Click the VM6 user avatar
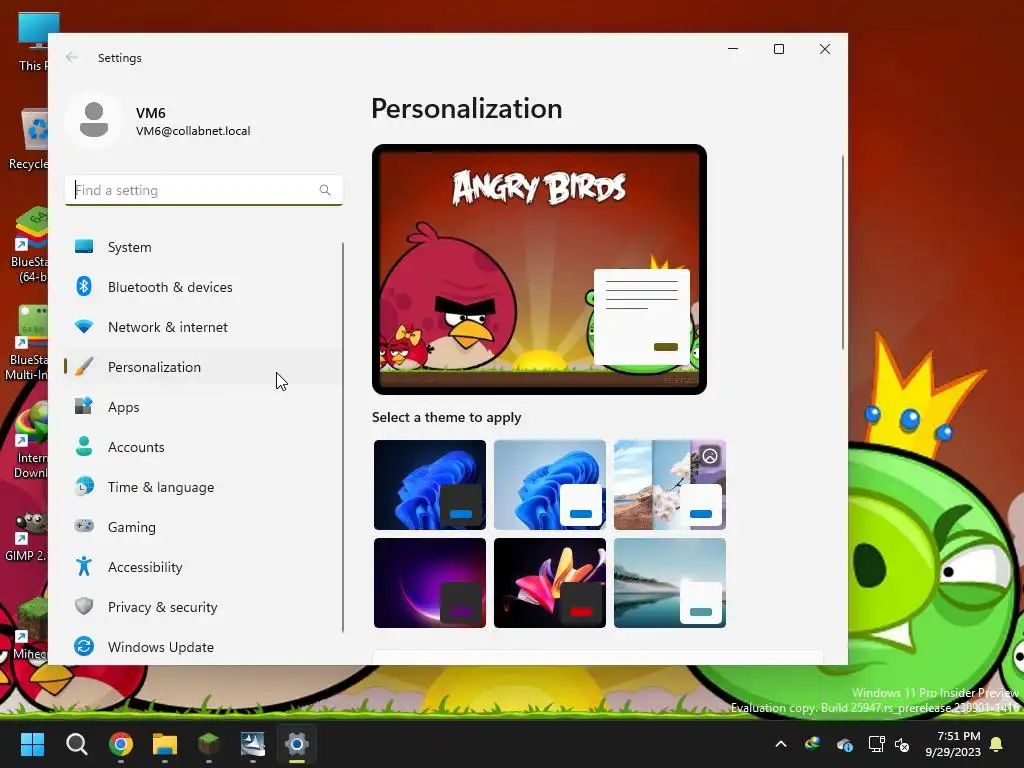This screenshot has width=1024, height=768. pos(94,120)
